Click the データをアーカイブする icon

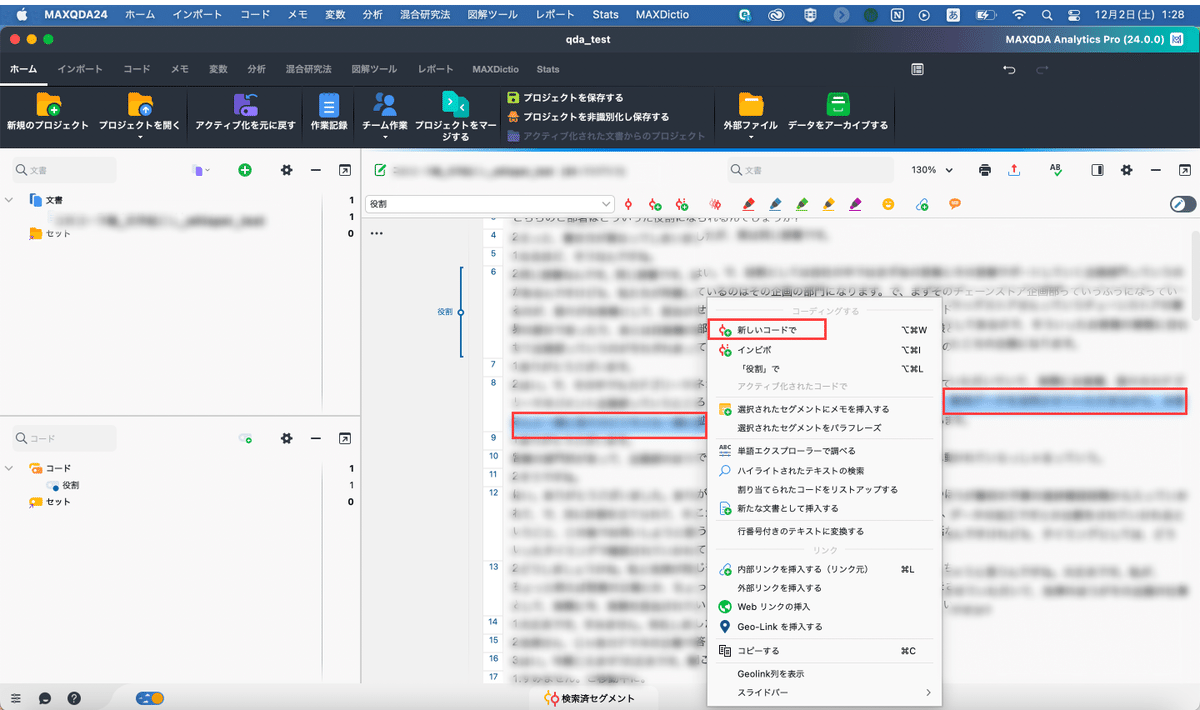pos(838,105)
